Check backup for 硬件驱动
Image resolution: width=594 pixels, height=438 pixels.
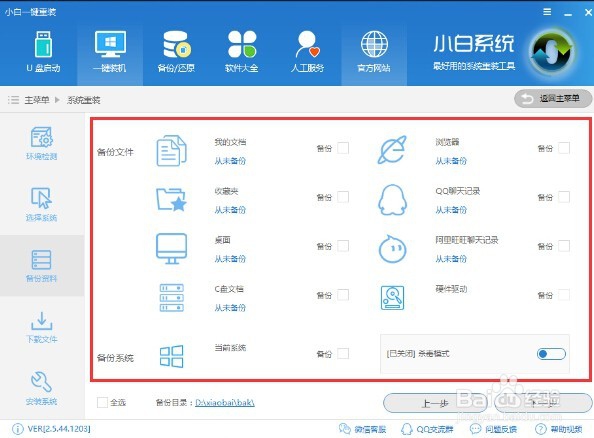pos(564,295)
